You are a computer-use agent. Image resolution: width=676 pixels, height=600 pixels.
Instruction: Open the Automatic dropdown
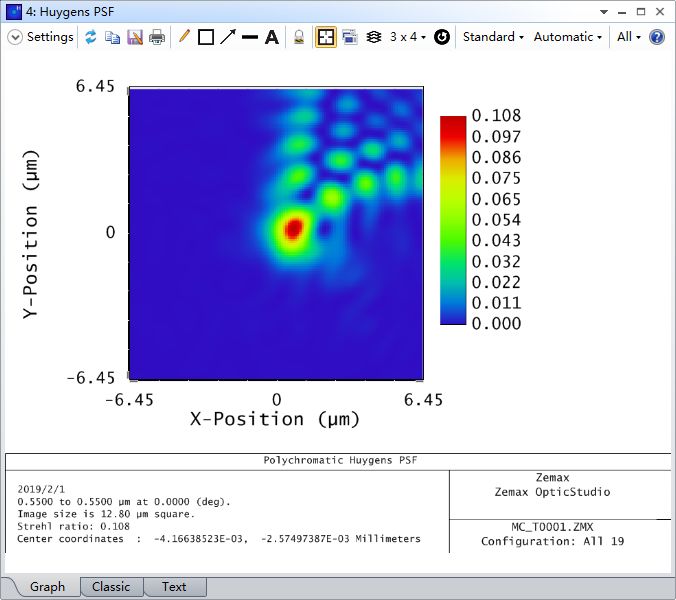pos(567,37)
